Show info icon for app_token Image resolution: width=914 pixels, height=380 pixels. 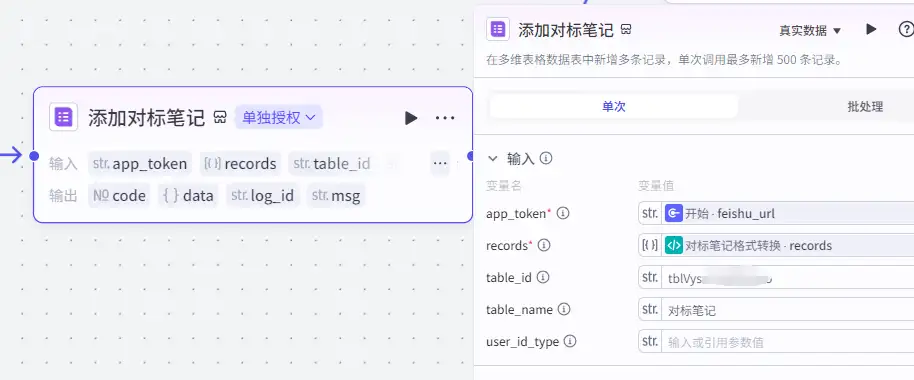pos(563,213)
